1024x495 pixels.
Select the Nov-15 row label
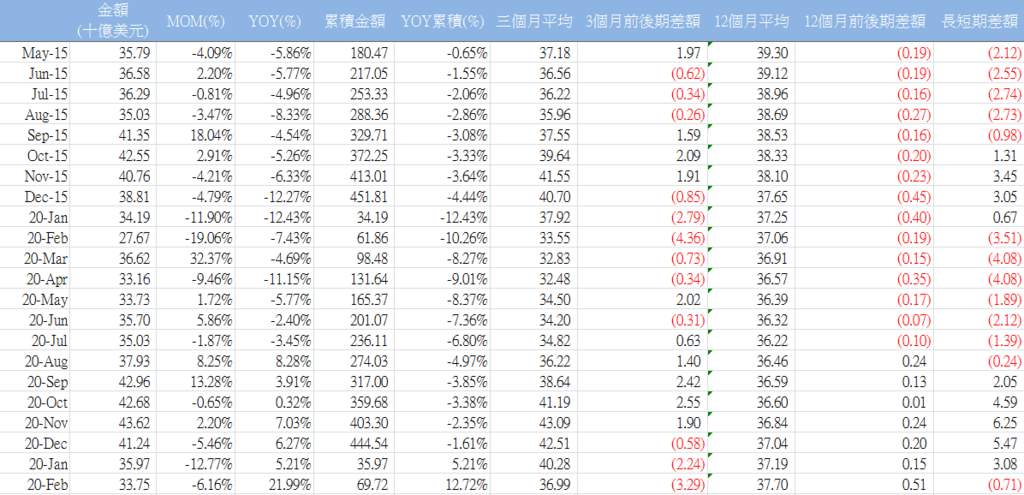[x=45, y=176]
